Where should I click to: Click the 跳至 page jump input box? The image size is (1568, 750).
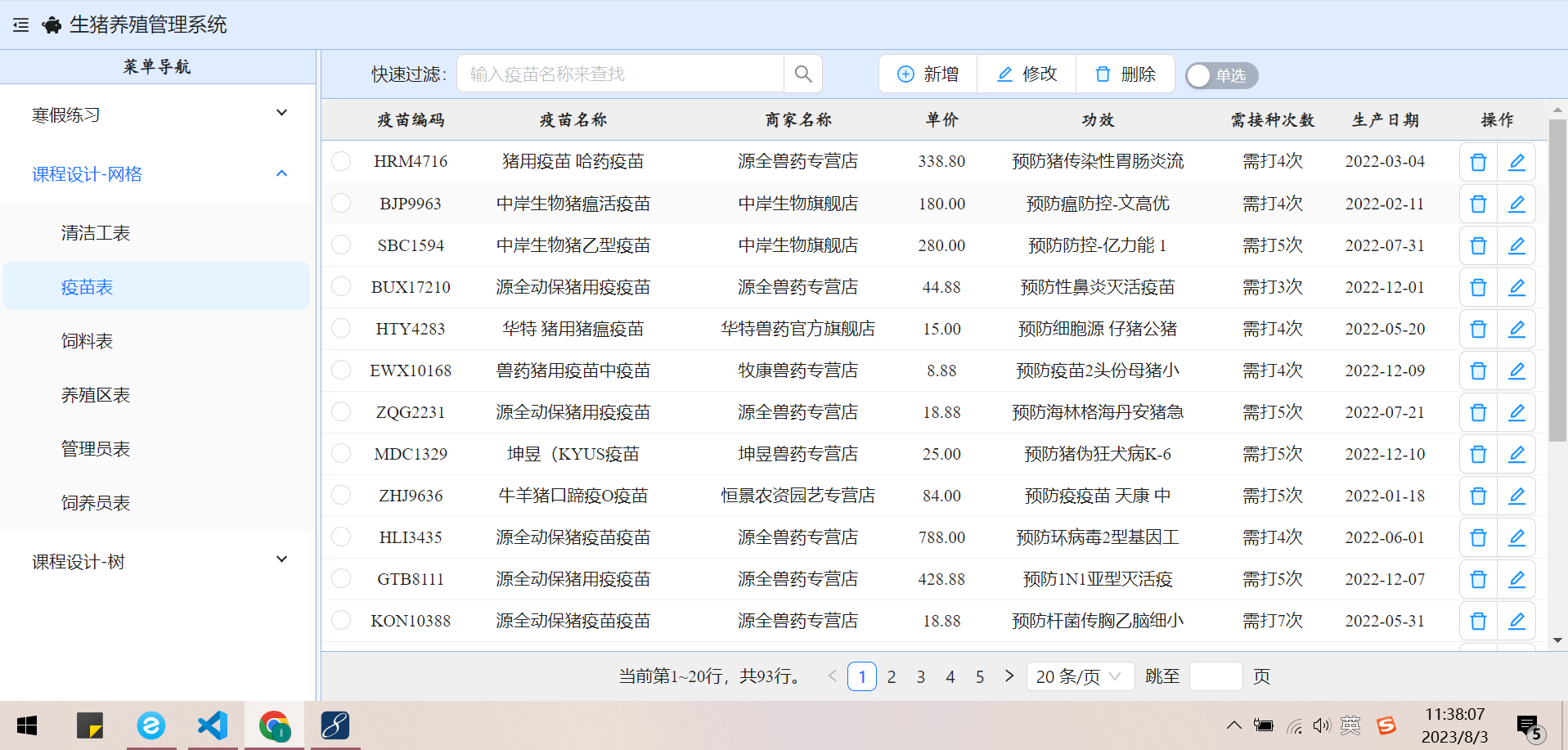coord(1215,676)
